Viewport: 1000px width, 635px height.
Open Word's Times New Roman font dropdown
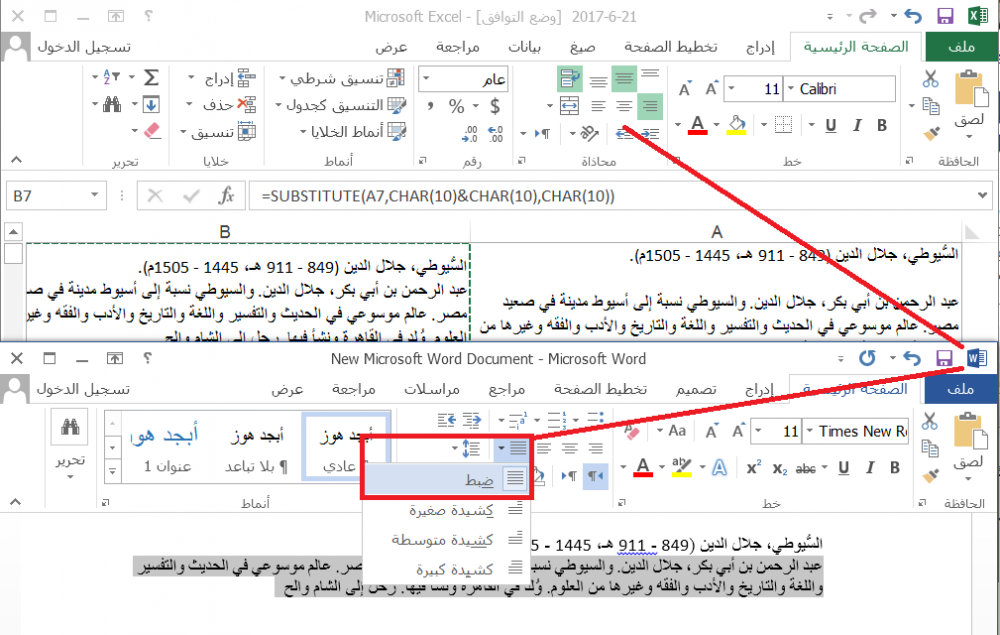[x=809, y=432]
